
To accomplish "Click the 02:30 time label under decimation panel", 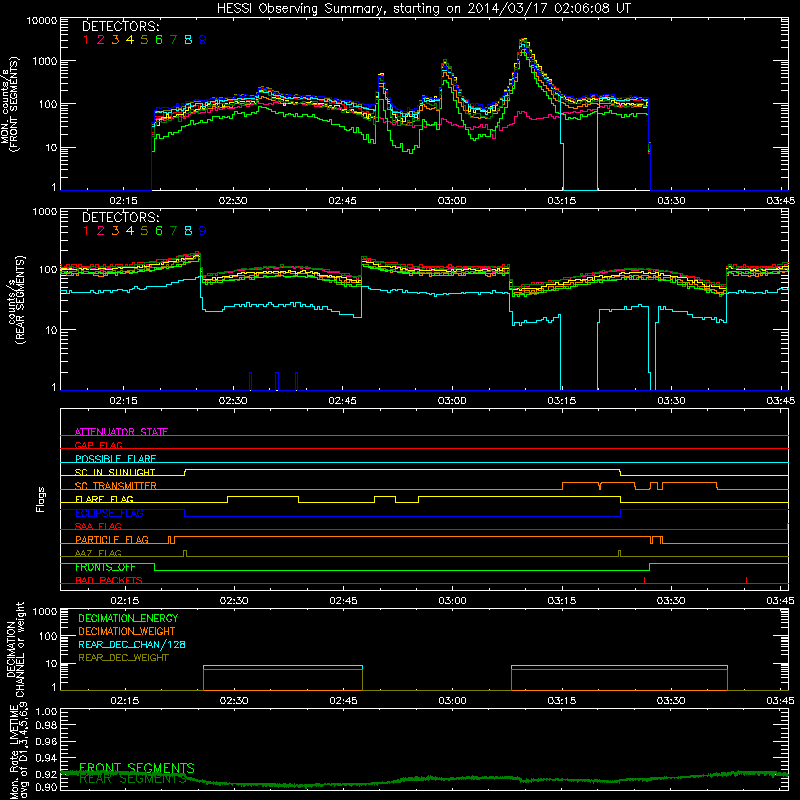I will click(x=234, y=701).
